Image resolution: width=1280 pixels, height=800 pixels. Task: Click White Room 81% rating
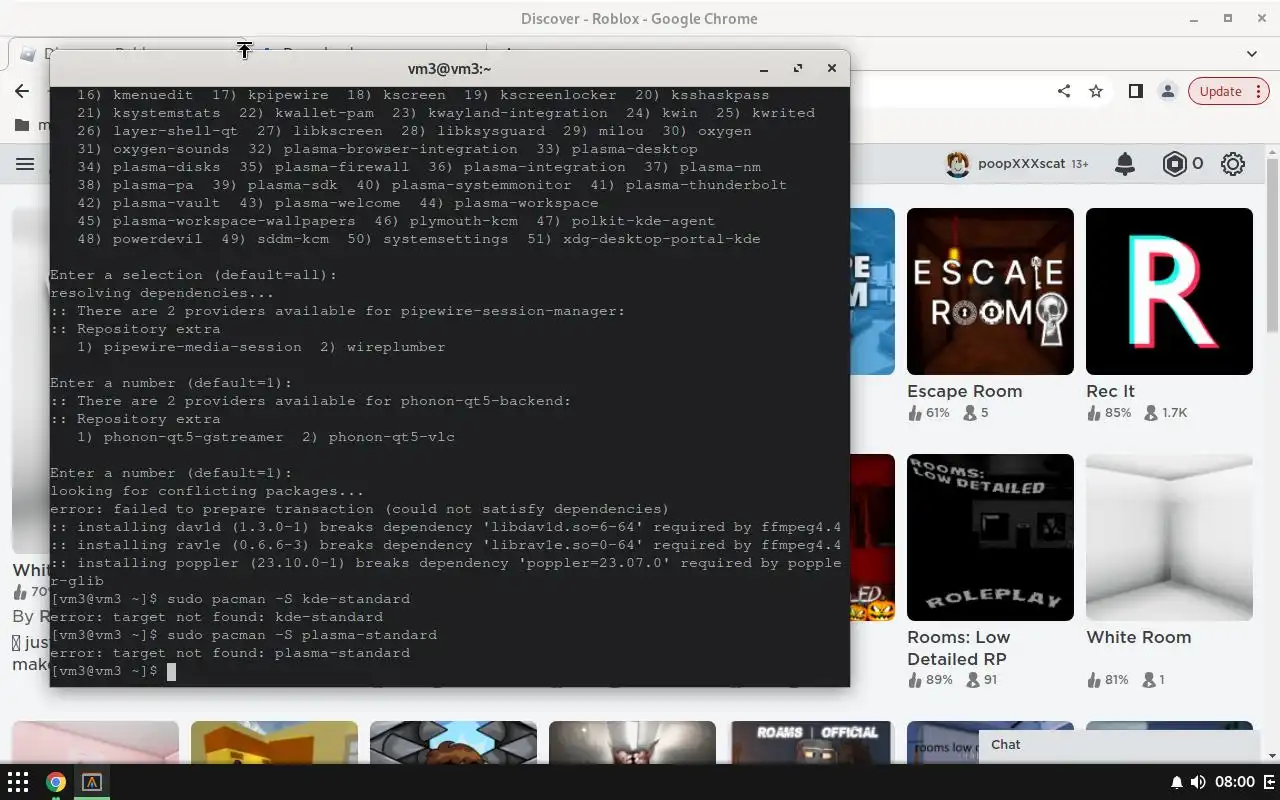point(1108,680)
